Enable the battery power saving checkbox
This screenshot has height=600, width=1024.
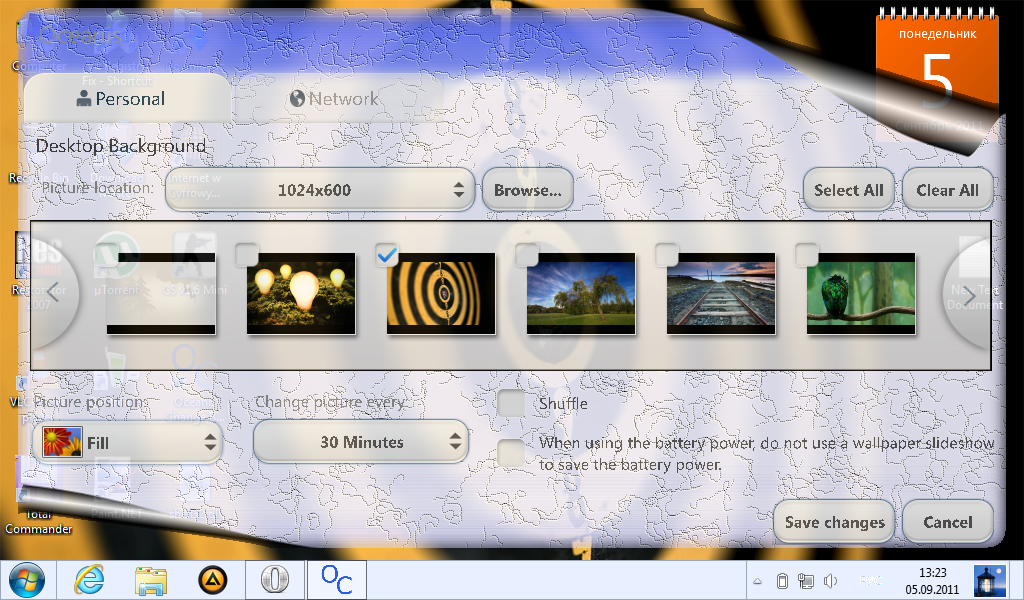coord(511,453)
